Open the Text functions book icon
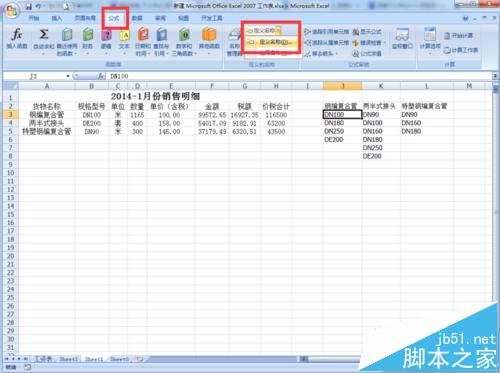The height and width of the screenshot is (373, 500). (124, 35)
